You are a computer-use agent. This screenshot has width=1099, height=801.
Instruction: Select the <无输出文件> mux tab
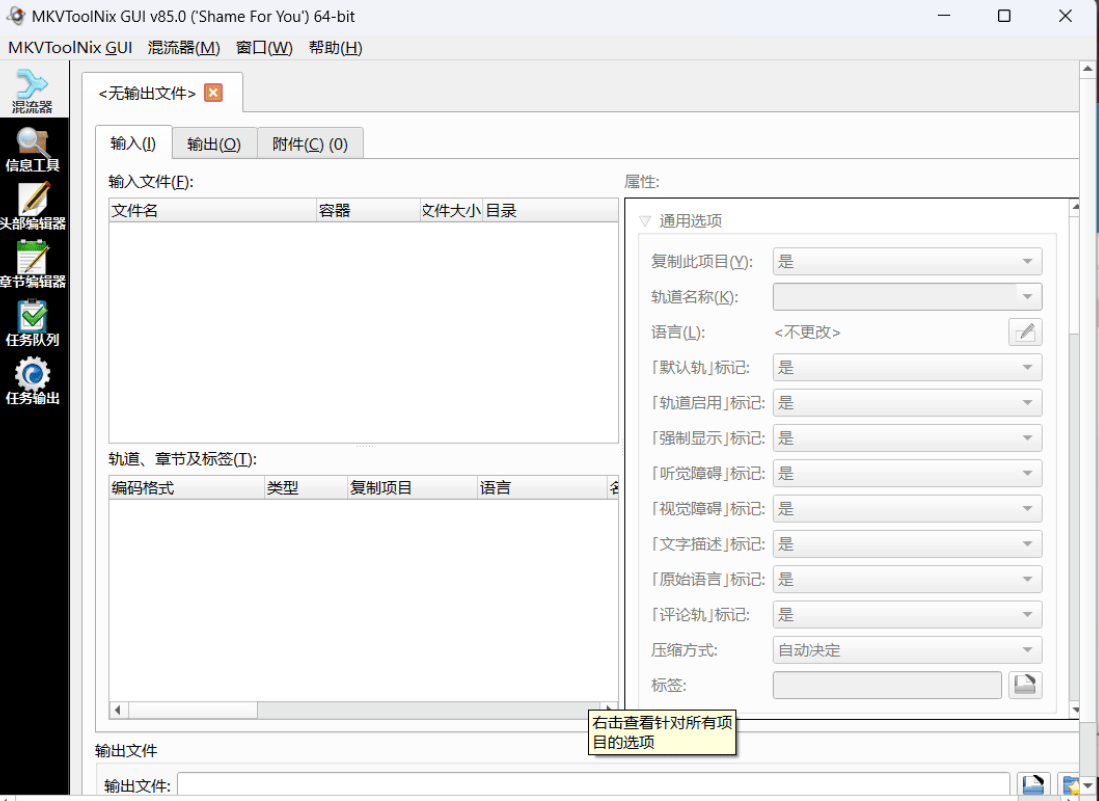pos(147,93)
